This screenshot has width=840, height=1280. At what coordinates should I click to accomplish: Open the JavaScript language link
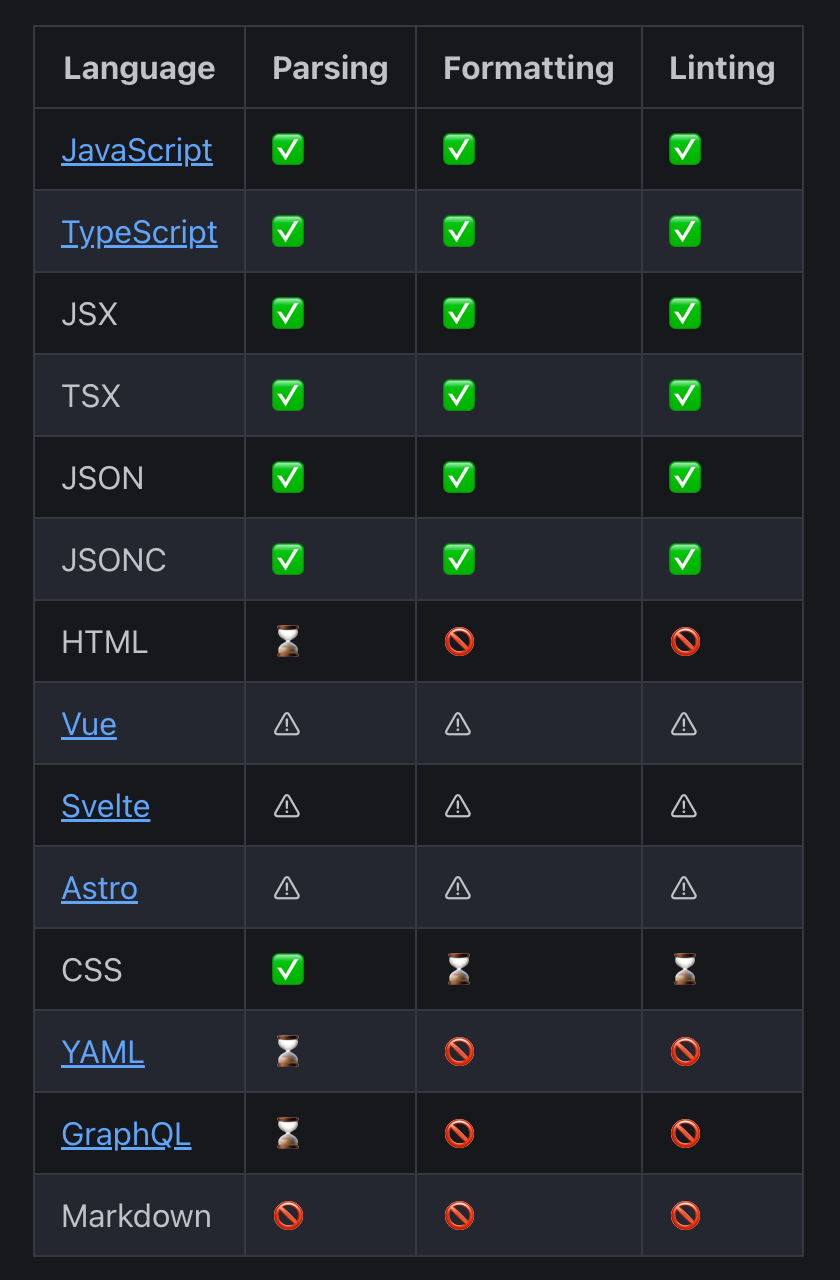tap(137, 150)
